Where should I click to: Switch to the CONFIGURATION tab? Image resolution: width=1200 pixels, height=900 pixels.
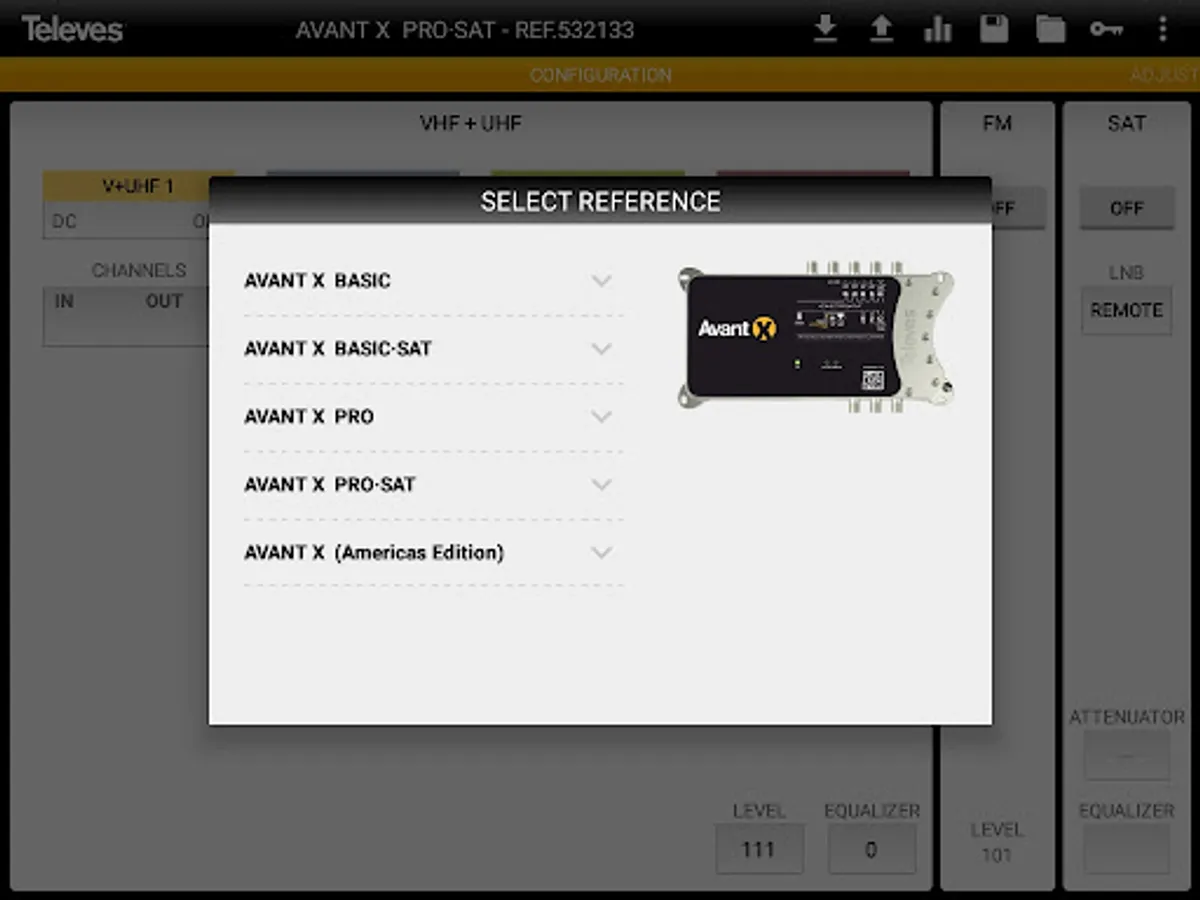pos(600,75)
